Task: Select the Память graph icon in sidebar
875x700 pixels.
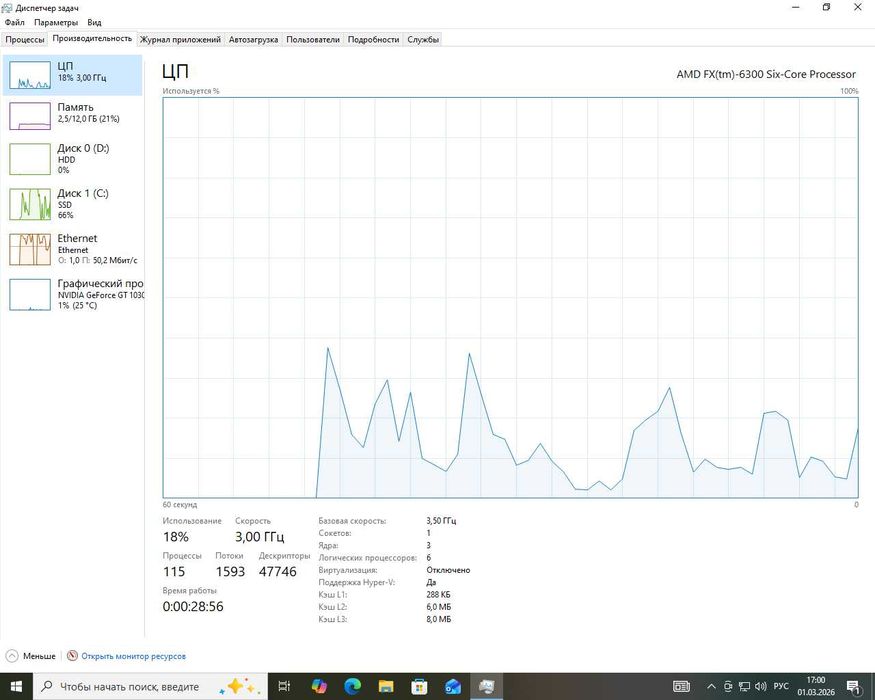Action: tap(30, 116)
